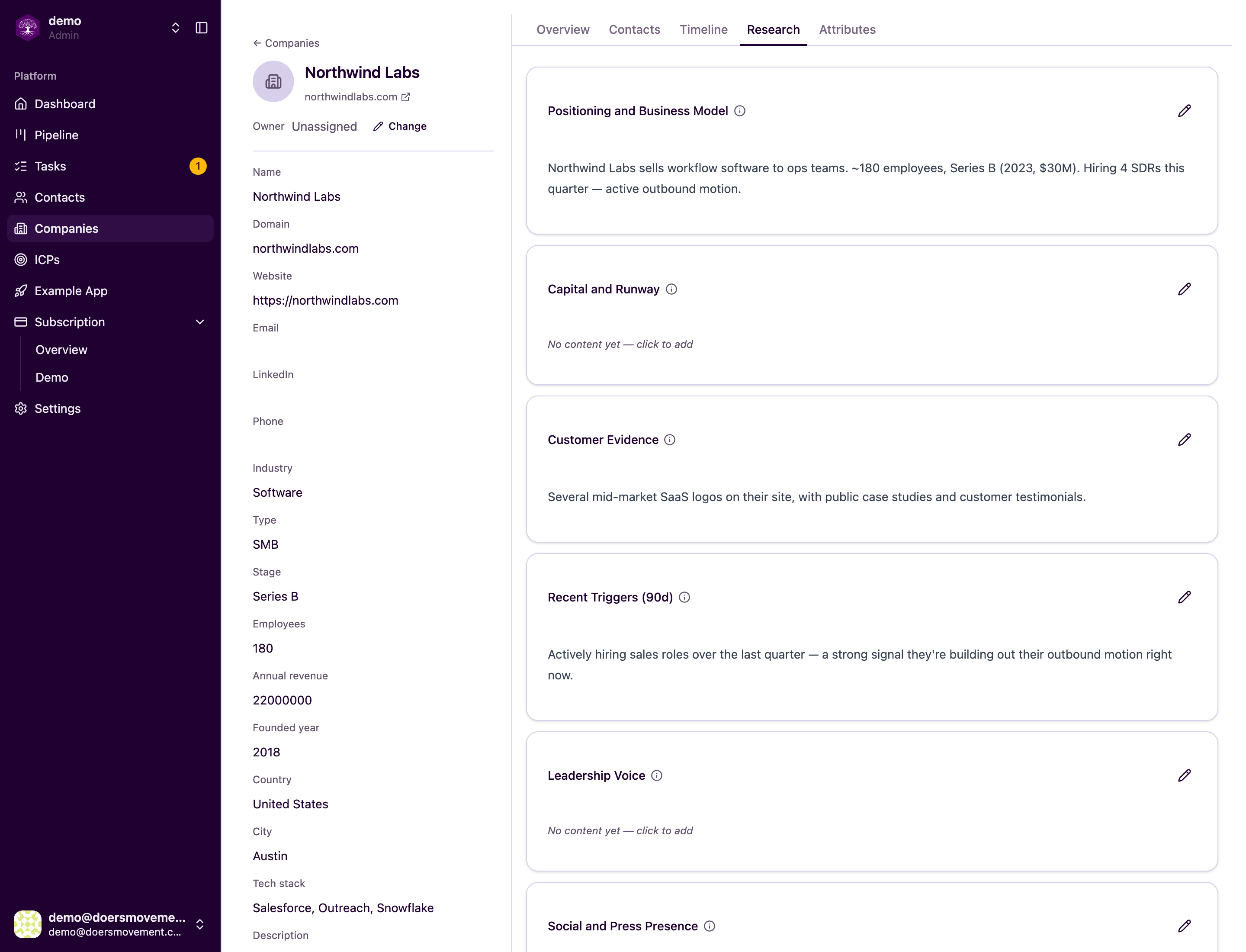1246x952 pixels.
Task: Open Contacts in the sidebar
Action: 110,197
